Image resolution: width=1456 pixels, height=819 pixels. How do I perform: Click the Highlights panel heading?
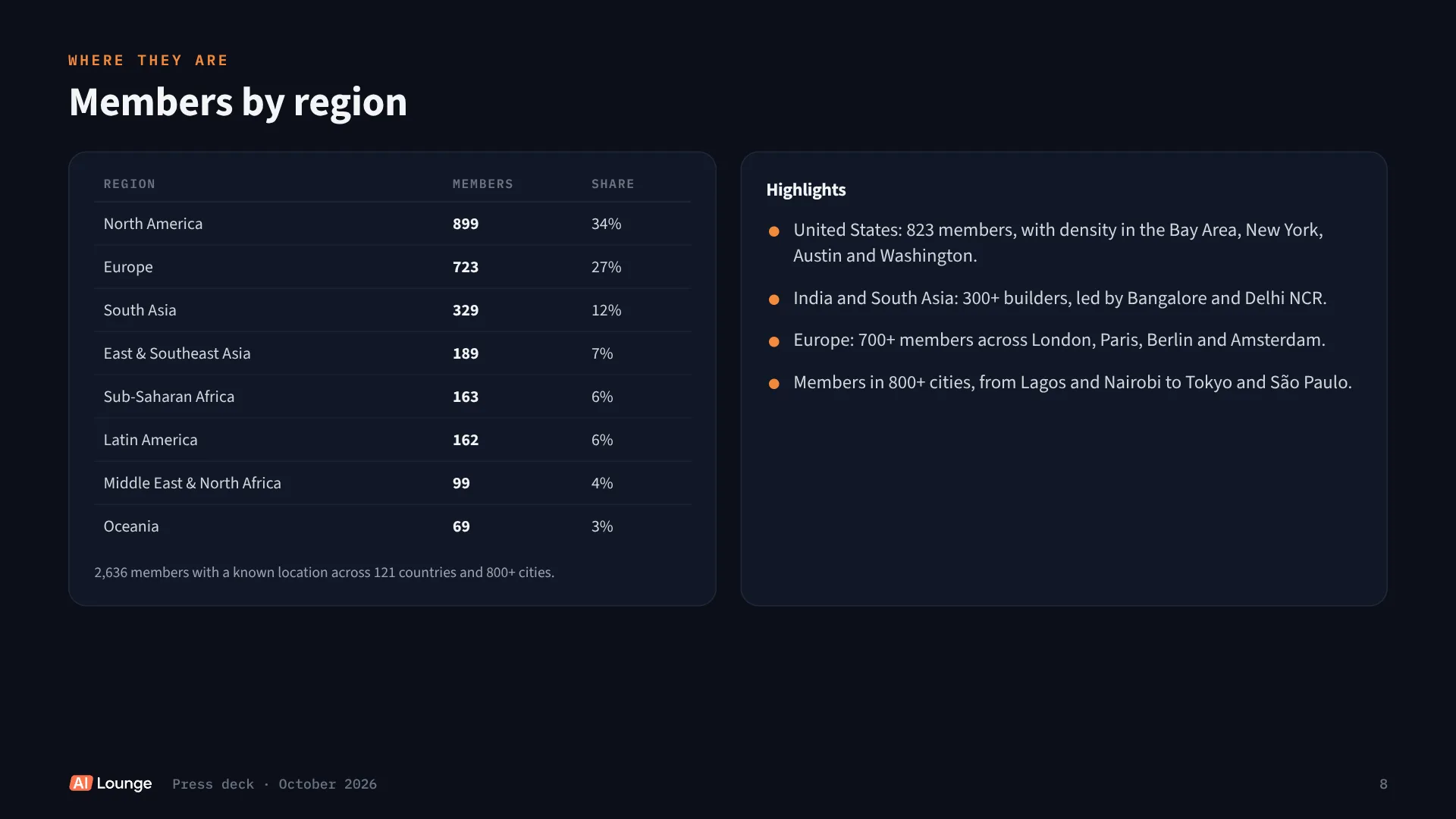tap(806, 190)
